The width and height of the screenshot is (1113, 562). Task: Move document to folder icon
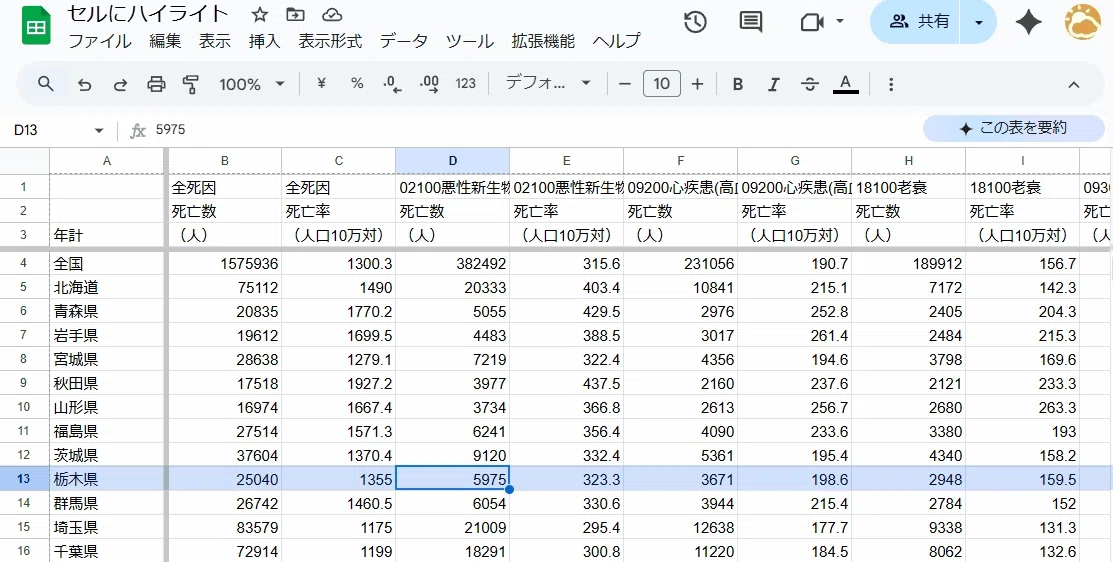click(x=295, y=14)
